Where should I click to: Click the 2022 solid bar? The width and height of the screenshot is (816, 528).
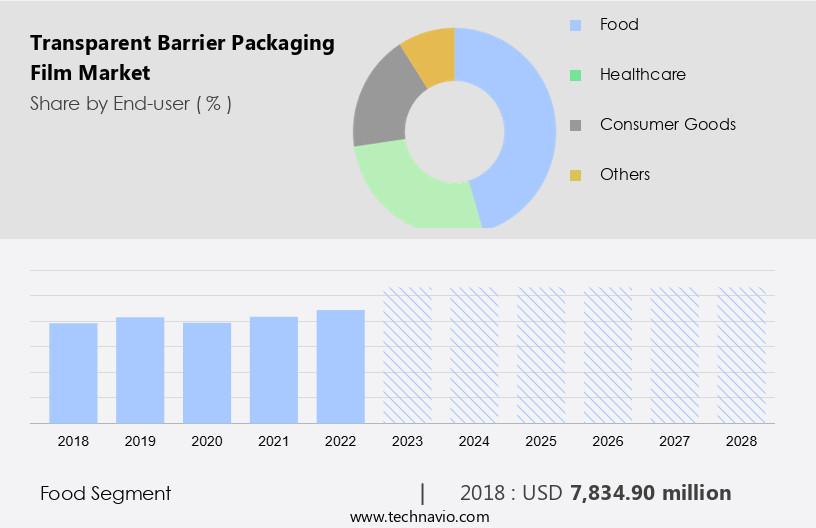tap(341, 366)
